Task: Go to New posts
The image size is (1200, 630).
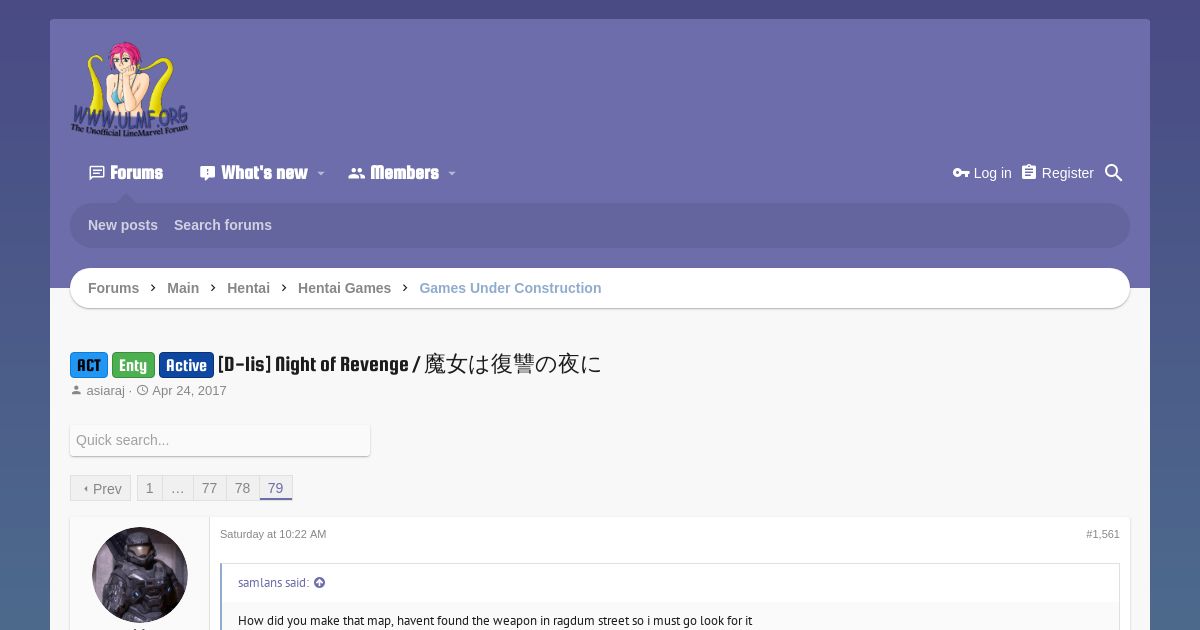Action: (123, 225)
